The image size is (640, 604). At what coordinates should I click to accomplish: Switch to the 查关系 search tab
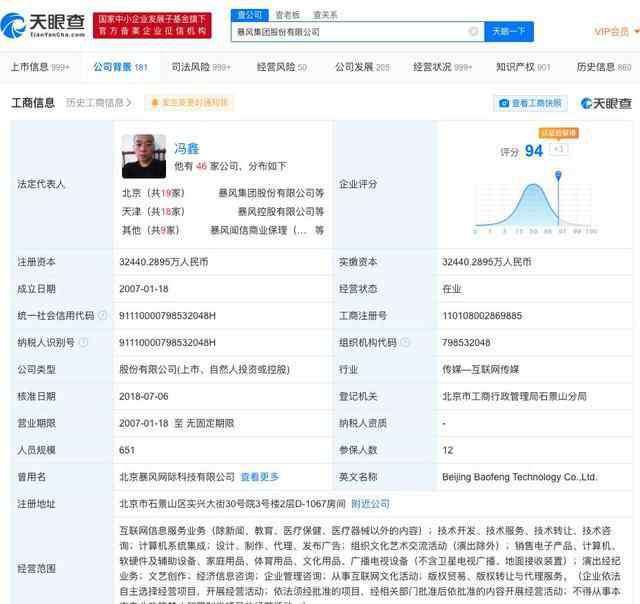tap(325, 15)
